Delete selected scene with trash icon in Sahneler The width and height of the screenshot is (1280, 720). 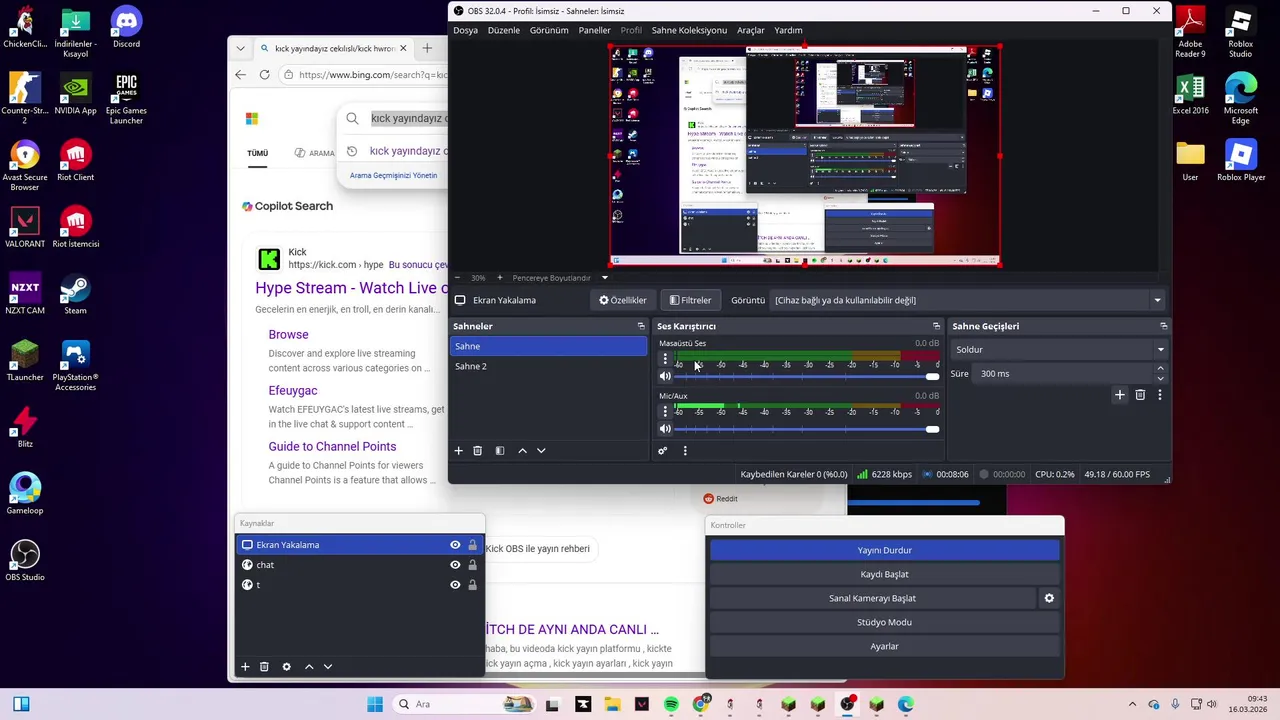[478, 451]
